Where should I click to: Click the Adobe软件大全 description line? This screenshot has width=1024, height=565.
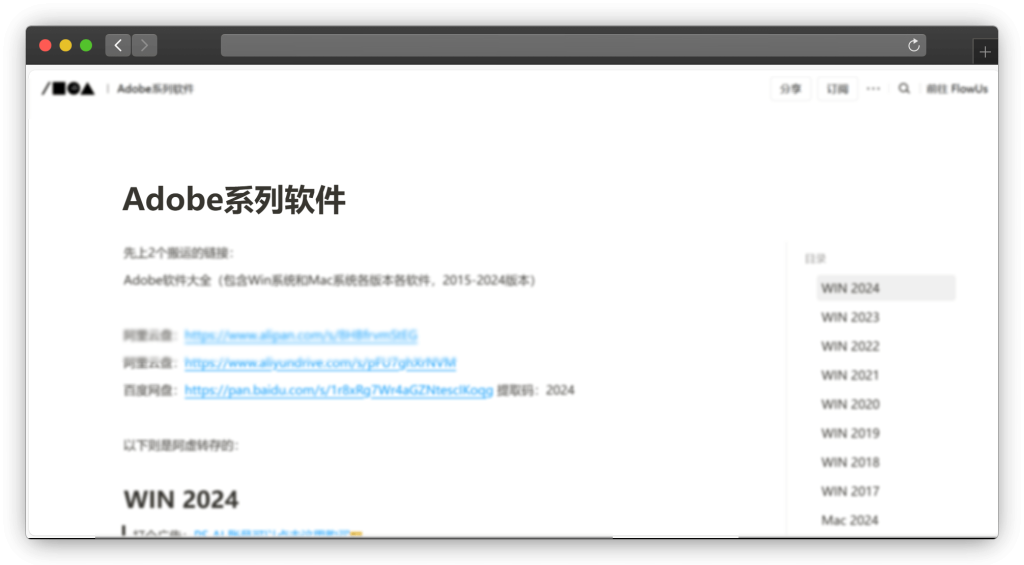click(x=330, y=280)
